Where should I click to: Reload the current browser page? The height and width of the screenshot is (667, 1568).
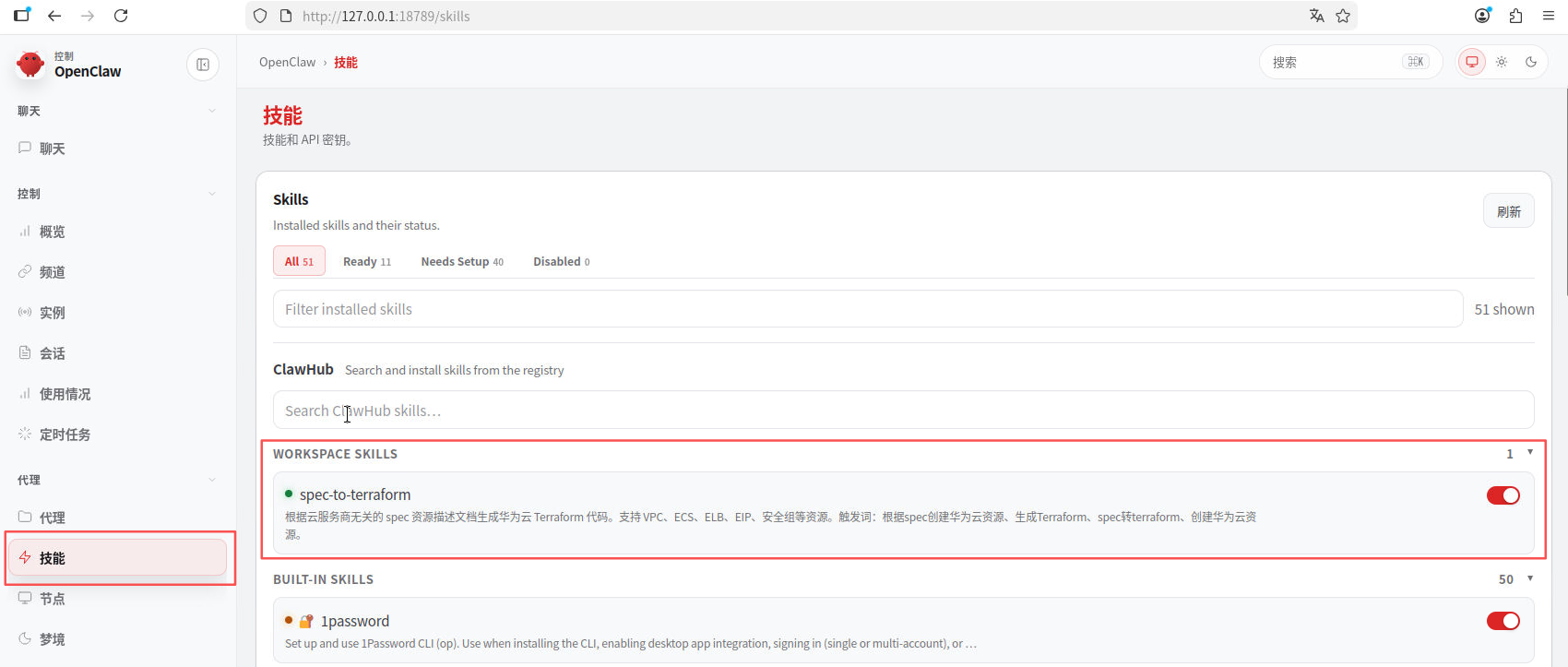pos(121,16)
